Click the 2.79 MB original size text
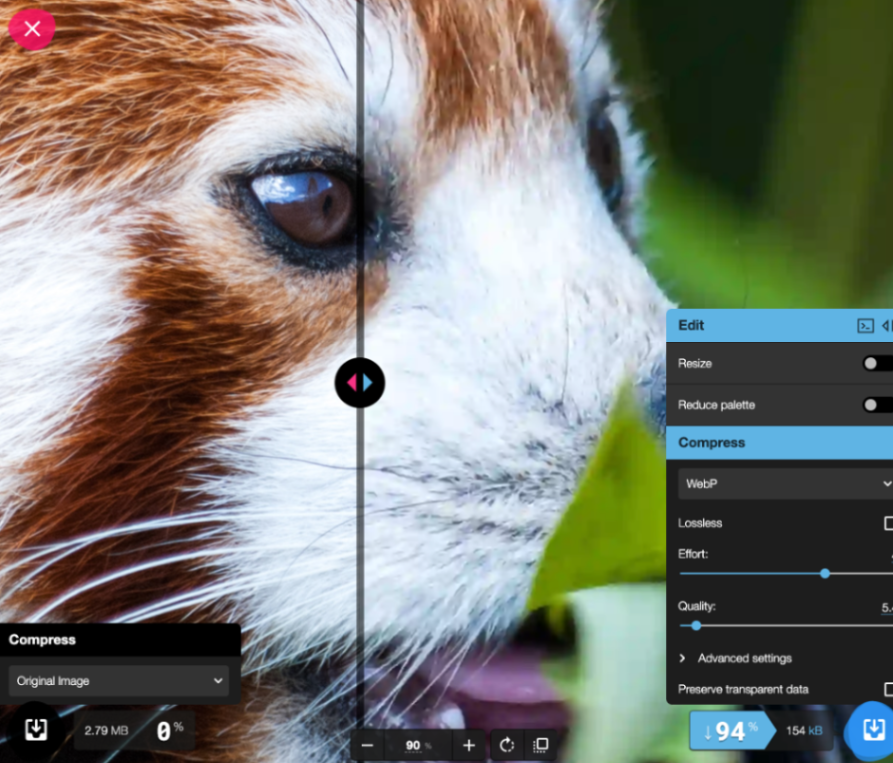 [106, 731]
